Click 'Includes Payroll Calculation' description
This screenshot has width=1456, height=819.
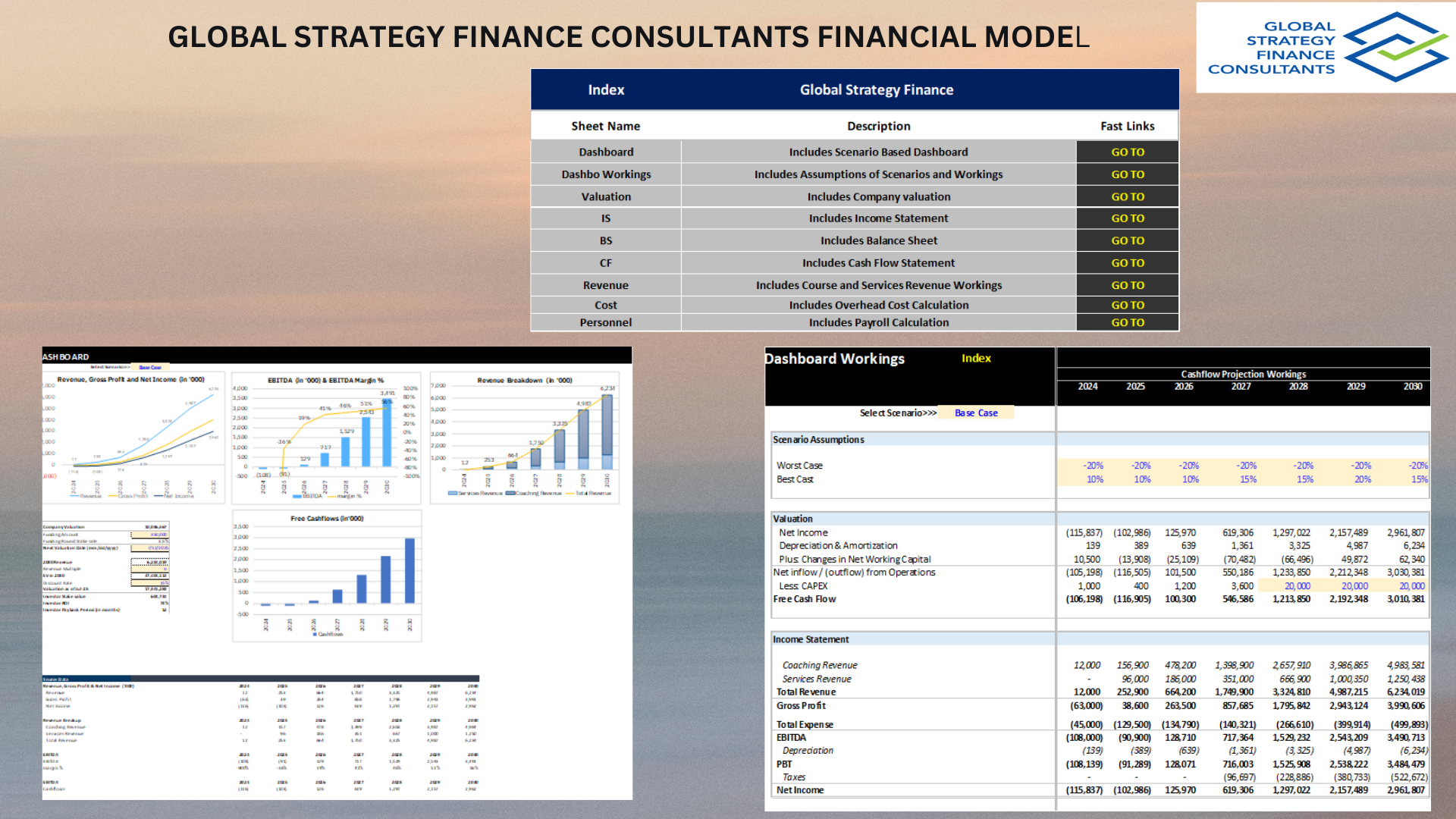tap(878, 322)
